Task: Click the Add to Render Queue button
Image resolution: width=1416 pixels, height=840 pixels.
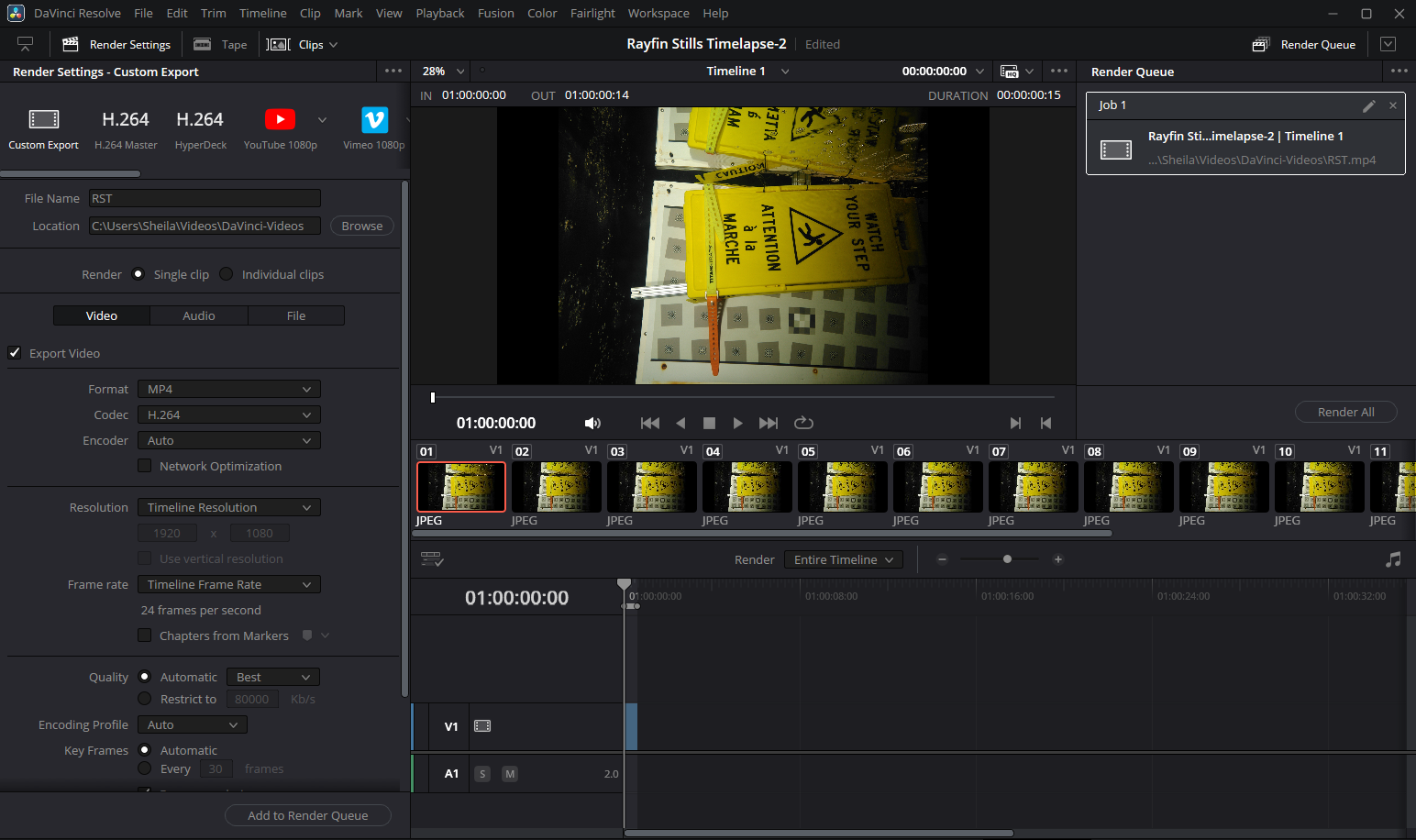Action: tap(308, 815)
